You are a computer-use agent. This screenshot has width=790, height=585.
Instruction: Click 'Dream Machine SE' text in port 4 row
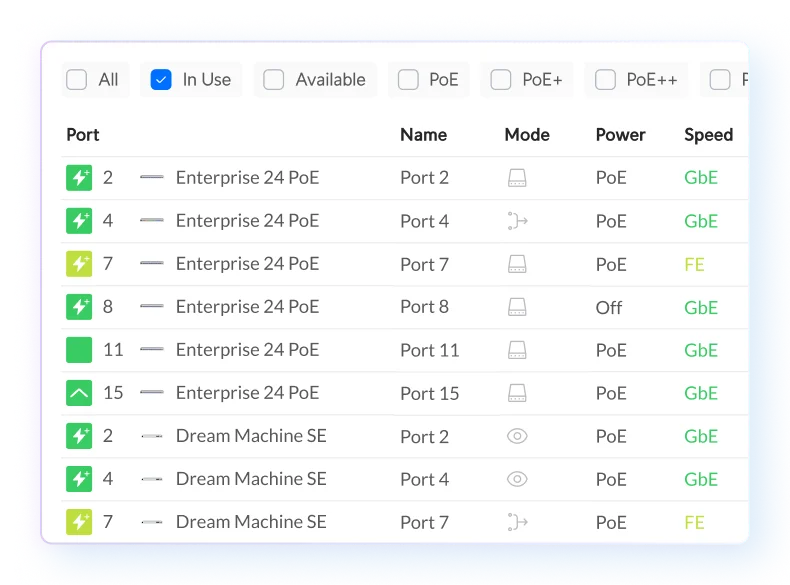[251, 479]
